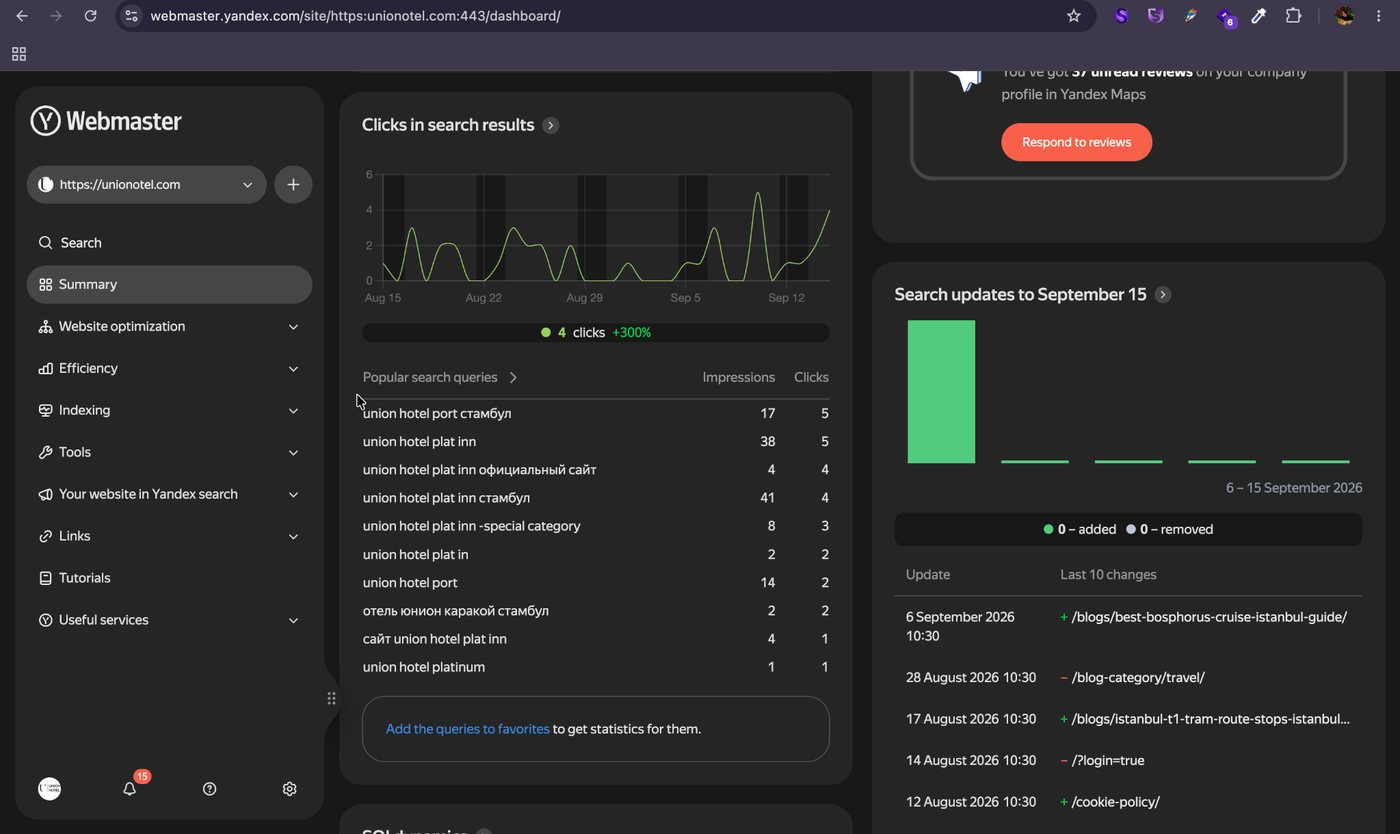Click the '+300%' clicks change value
The height and width of the screenshot is (834, 1400).
631,332
